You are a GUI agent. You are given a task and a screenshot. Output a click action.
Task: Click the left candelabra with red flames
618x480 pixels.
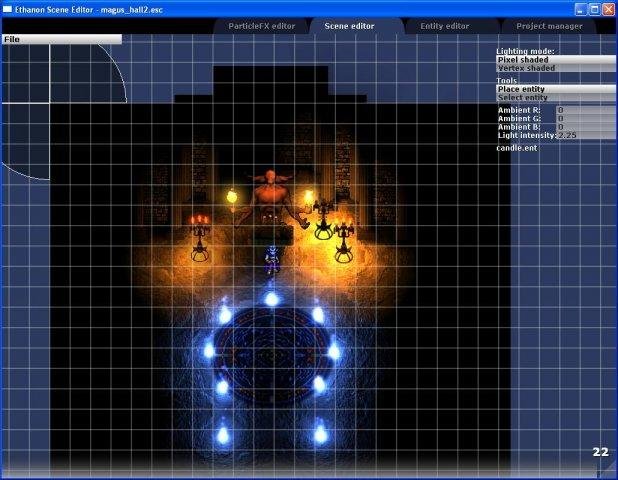200,238
